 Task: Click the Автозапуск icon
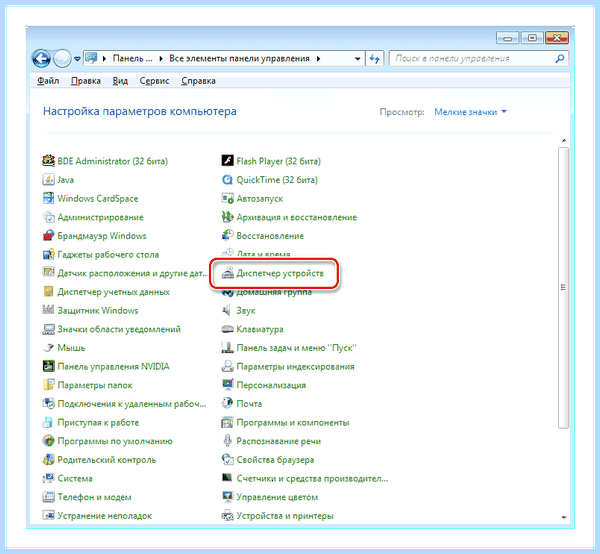tap(227, 198)
